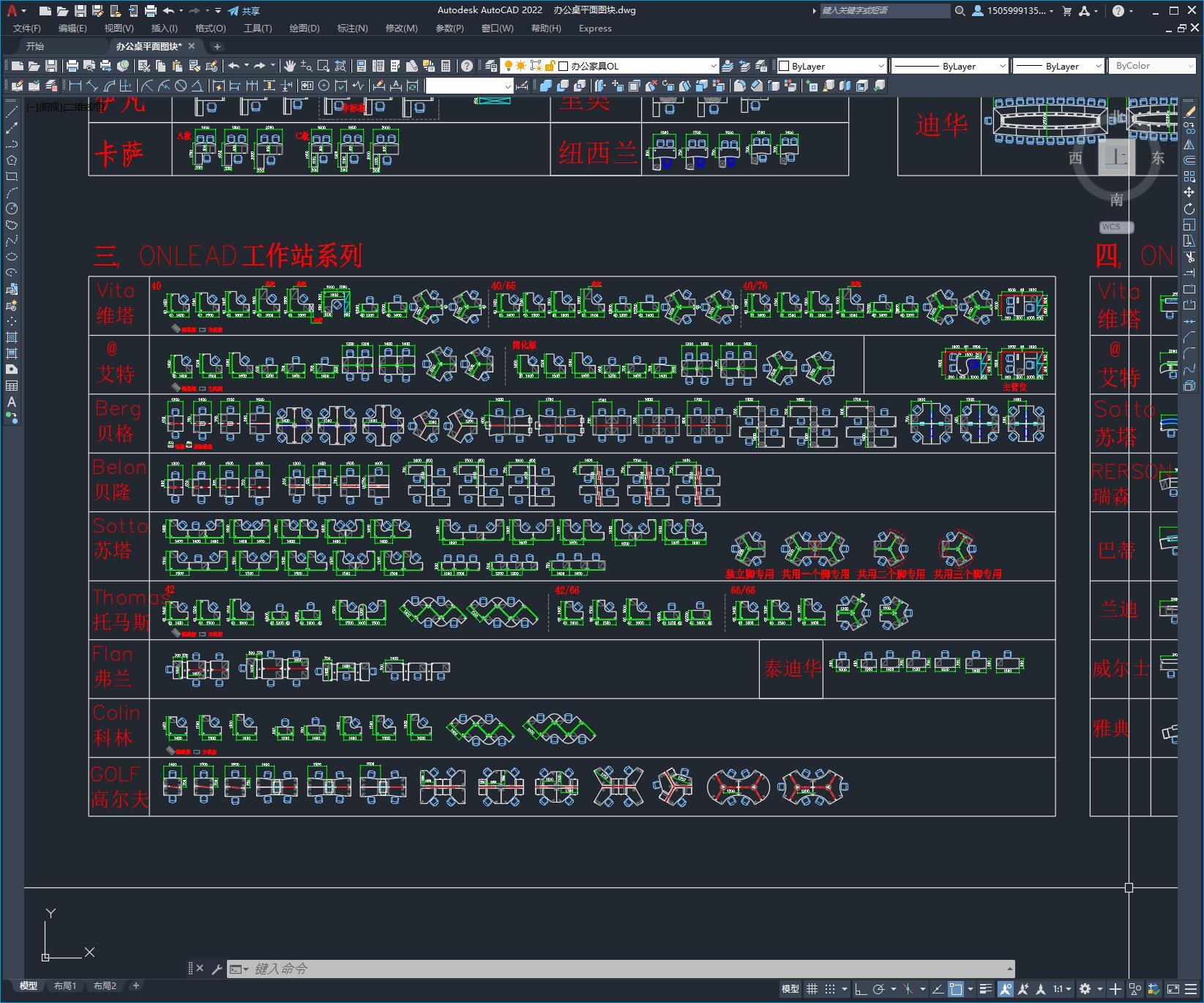Viewport: 1204px width, 1003px height.
Task: Click Diameter dimension tool icon
Action: point(181,86)
